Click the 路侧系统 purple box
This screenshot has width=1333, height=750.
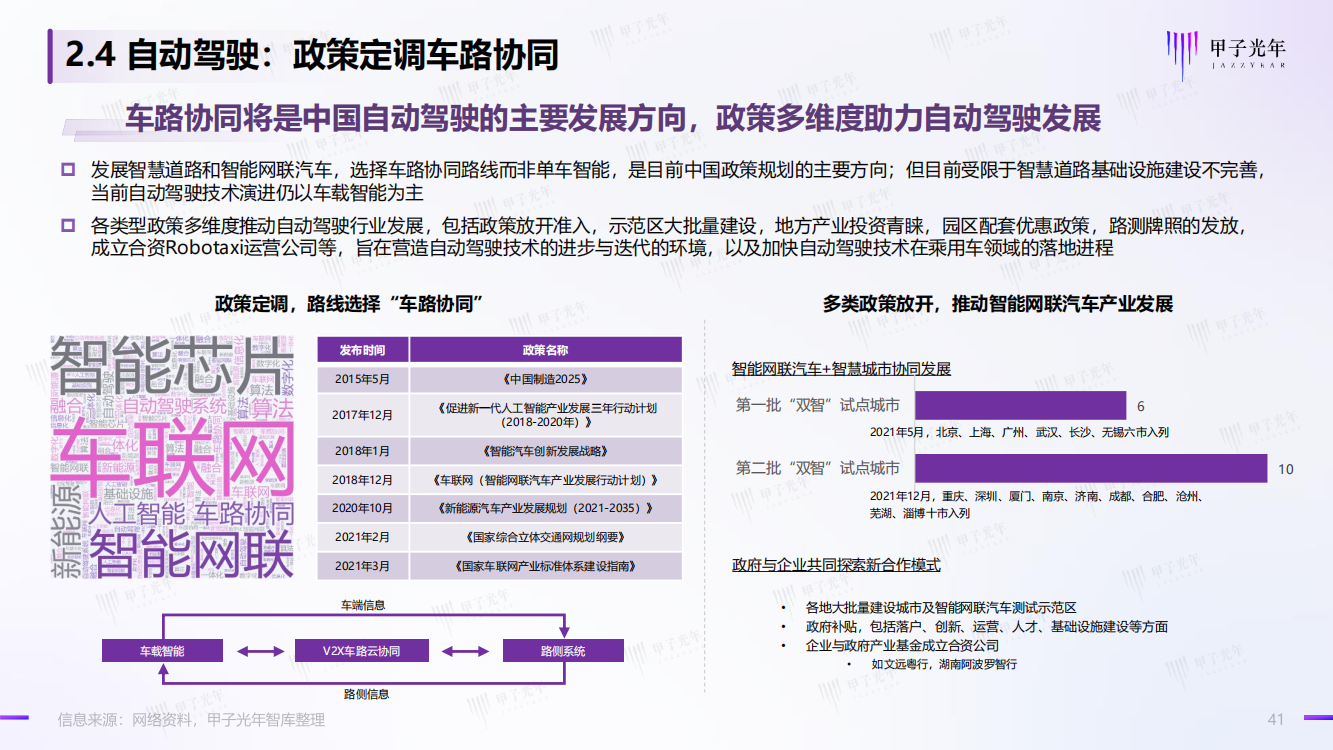563,651
